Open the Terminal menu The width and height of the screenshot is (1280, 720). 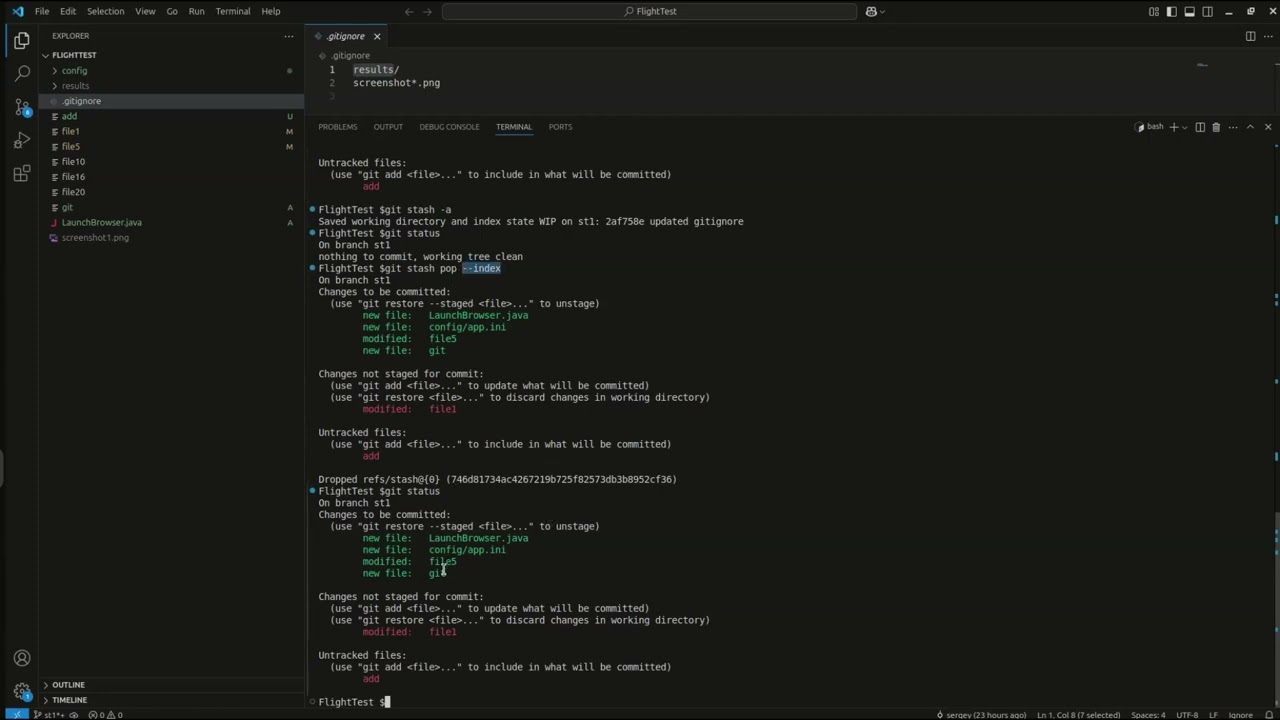[x=233, y=11]
